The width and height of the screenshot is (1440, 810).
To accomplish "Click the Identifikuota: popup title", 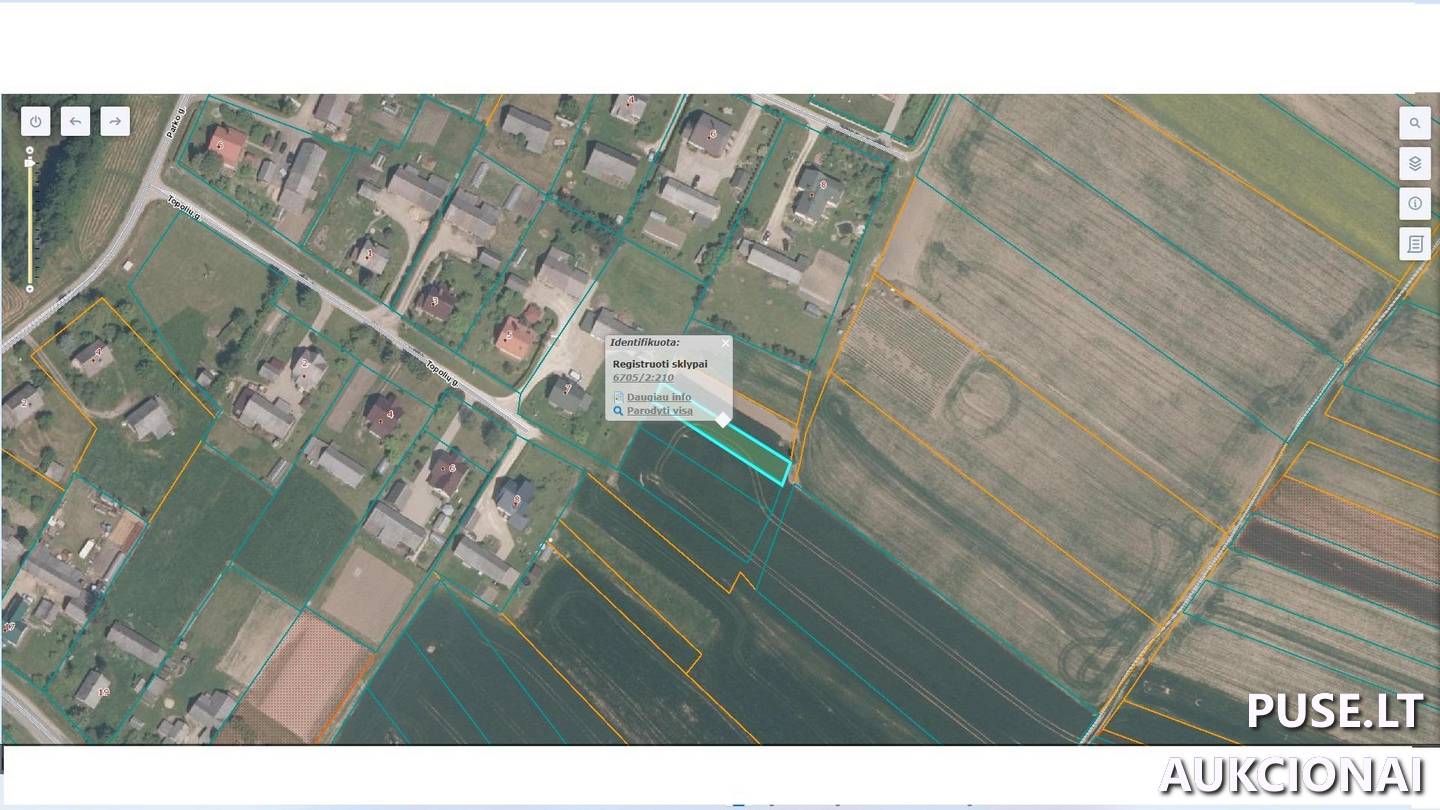I will 645,342.
